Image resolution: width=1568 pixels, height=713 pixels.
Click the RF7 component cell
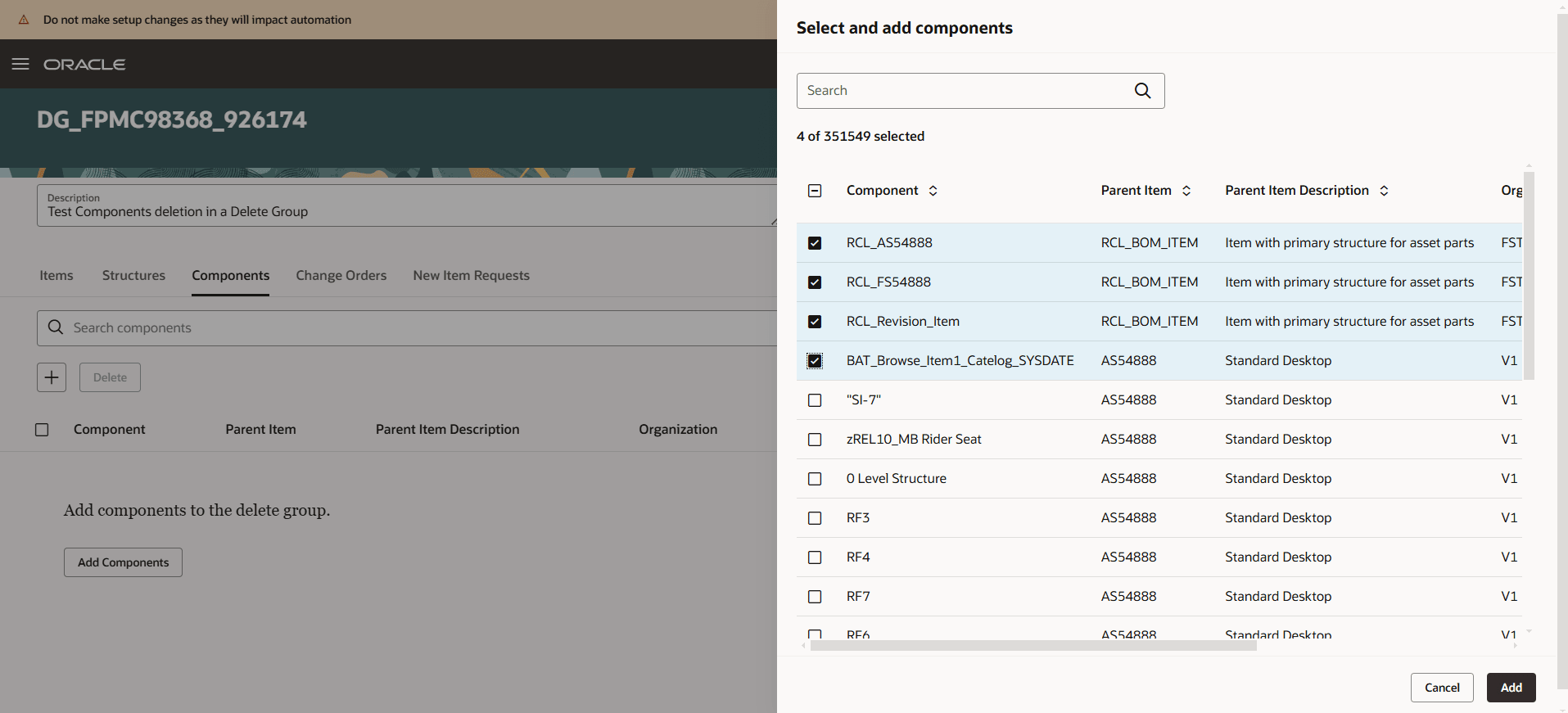pos(858,597)
